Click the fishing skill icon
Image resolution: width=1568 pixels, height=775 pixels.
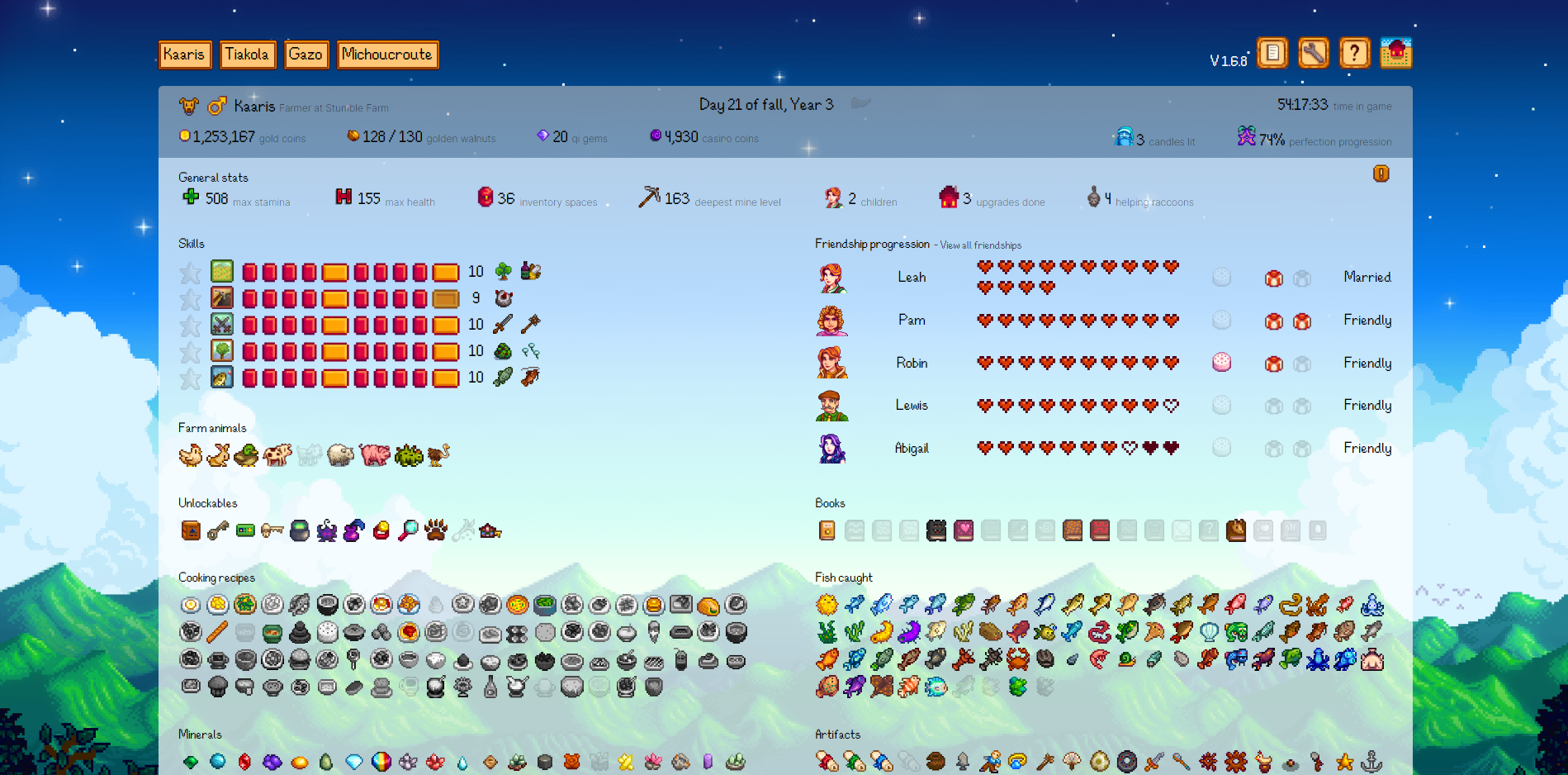tap(222, 378)
